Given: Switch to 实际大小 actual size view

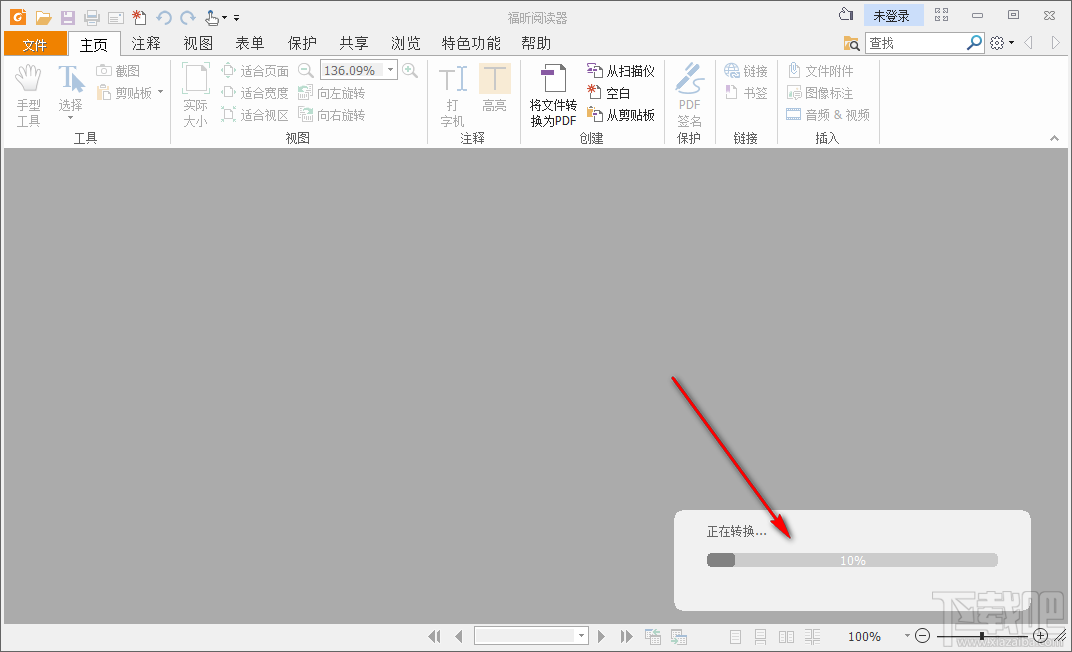Looking at the screenshot, I should [195, 92].
